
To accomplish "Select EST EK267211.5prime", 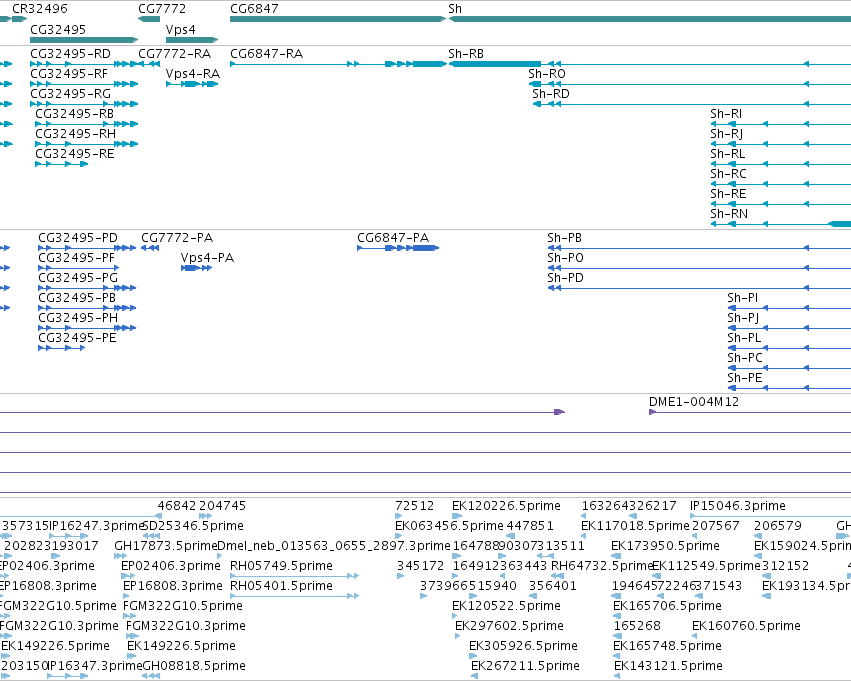I will click(x=525, y=667).
